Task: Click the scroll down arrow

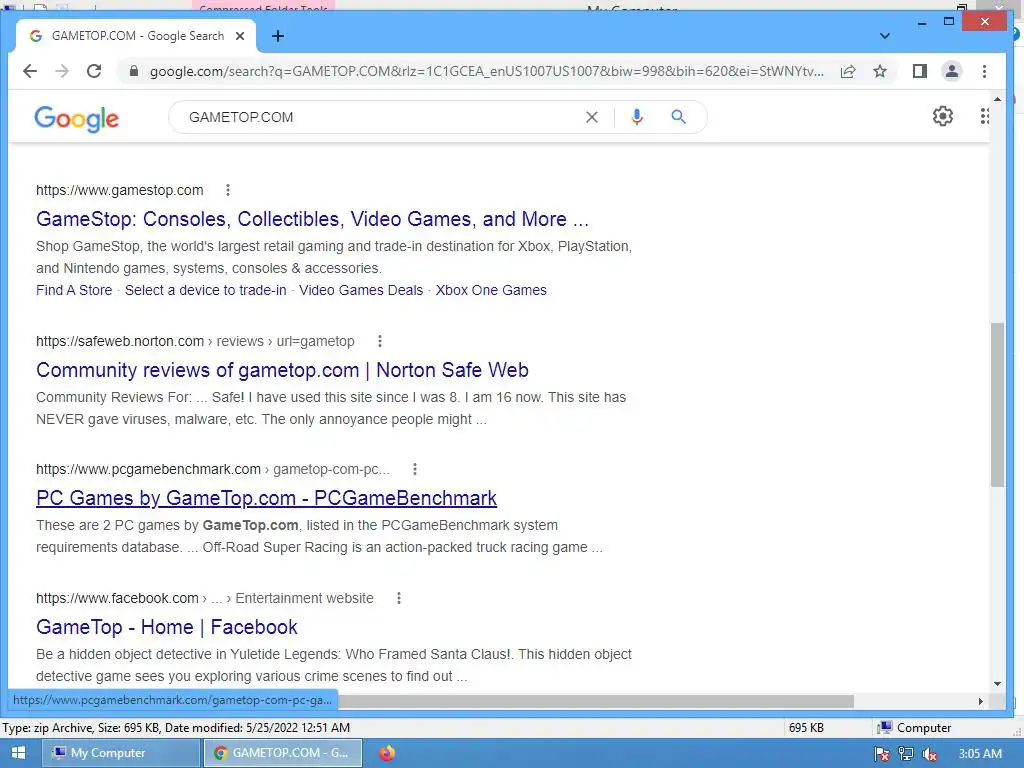Action: click(x=997, y=684)
